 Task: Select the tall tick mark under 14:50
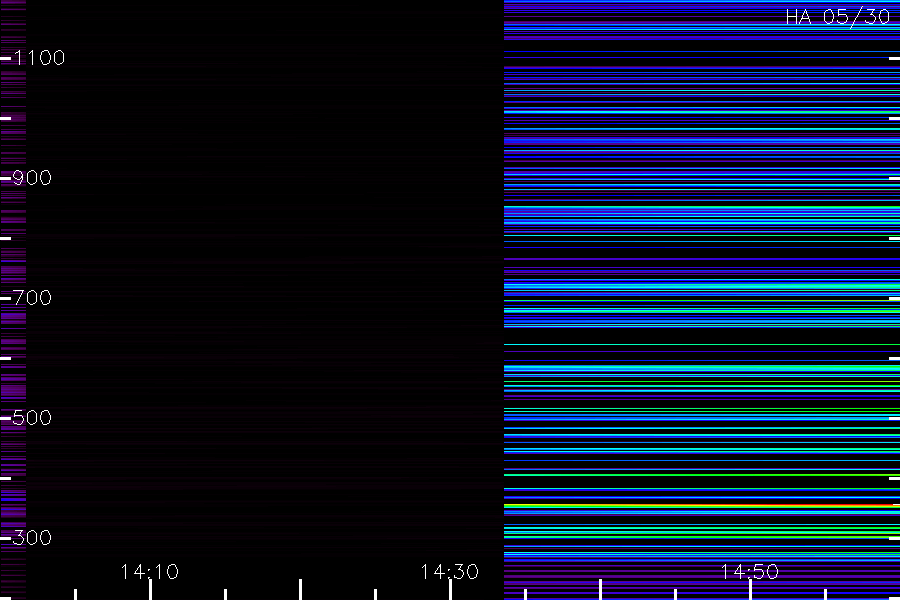pyautogui.click(x=750, y=590)
